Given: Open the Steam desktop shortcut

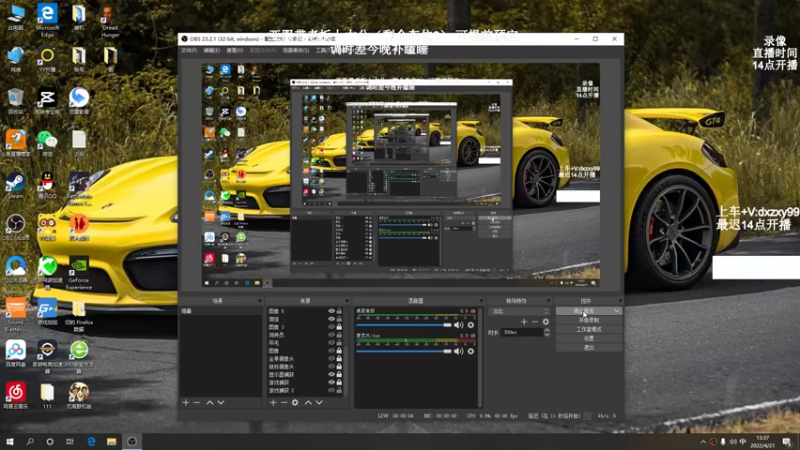Looking at the screenshot, I should 15,186.
